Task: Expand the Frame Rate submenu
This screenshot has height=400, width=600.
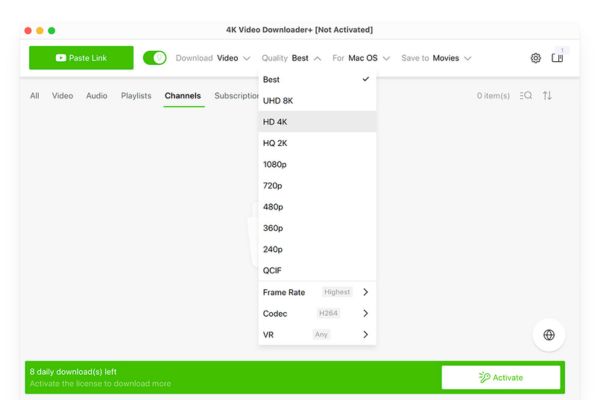Action: point(317,292)
